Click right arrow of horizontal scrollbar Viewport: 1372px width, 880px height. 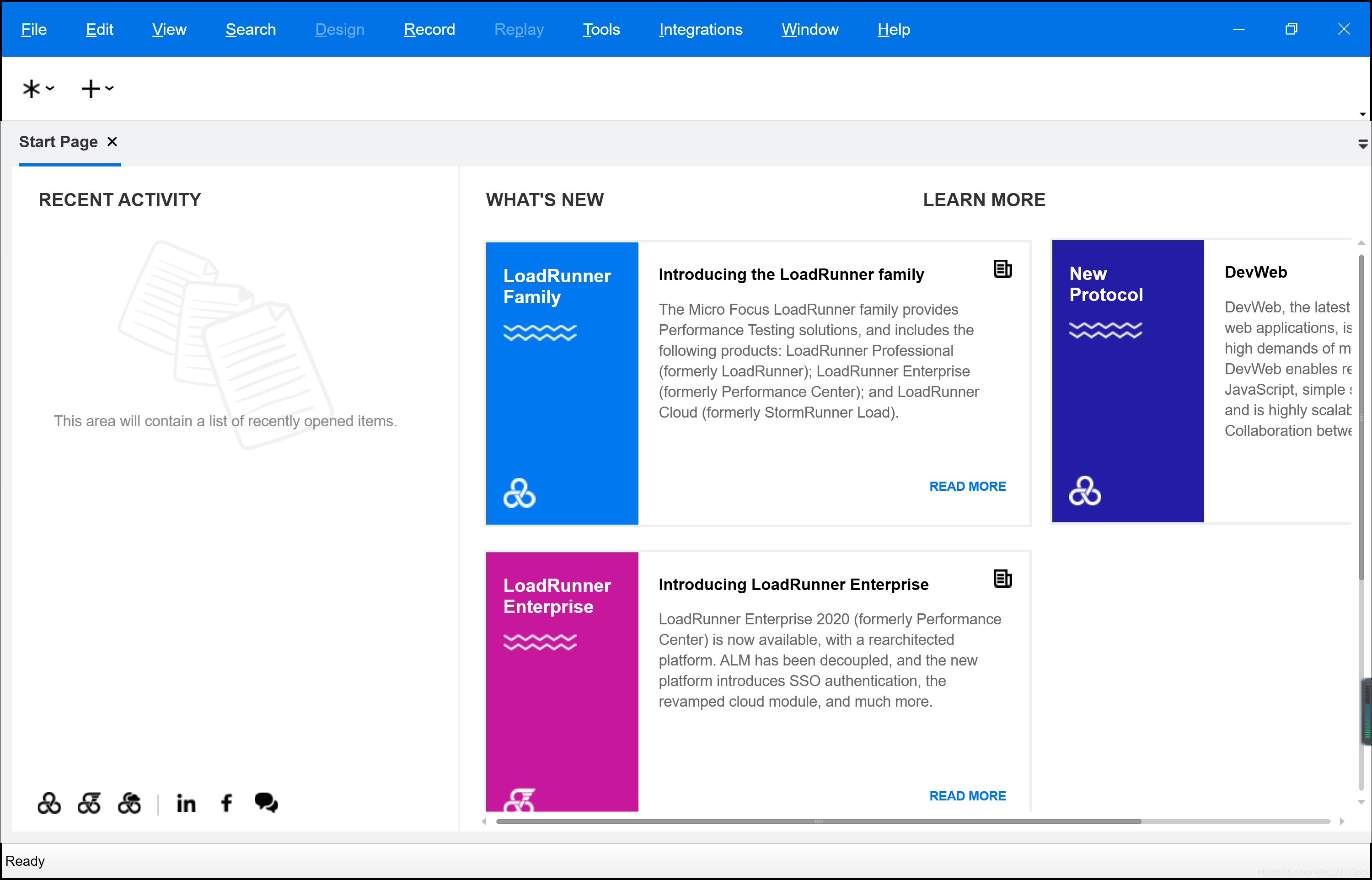(1342, 821)
